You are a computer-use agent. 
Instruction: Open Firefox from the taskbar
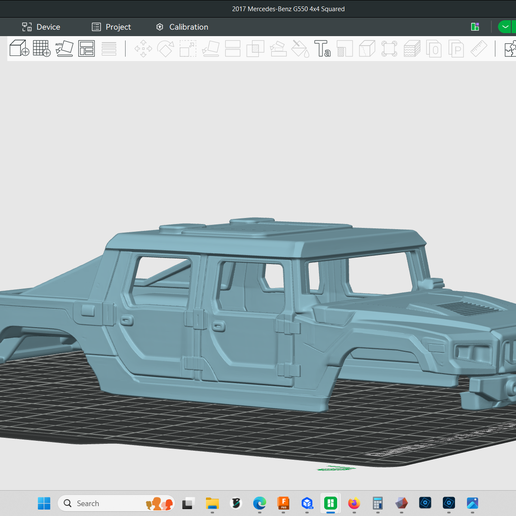tap(354, 503)
